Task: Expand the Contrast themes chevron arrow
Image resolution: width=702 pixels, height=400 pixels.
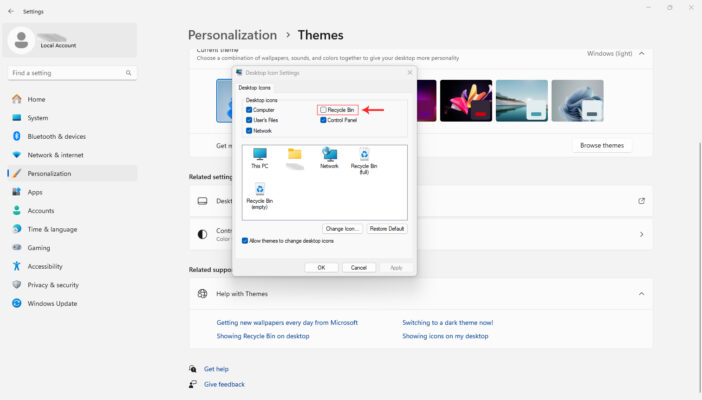Action: [x=641, y=234]
